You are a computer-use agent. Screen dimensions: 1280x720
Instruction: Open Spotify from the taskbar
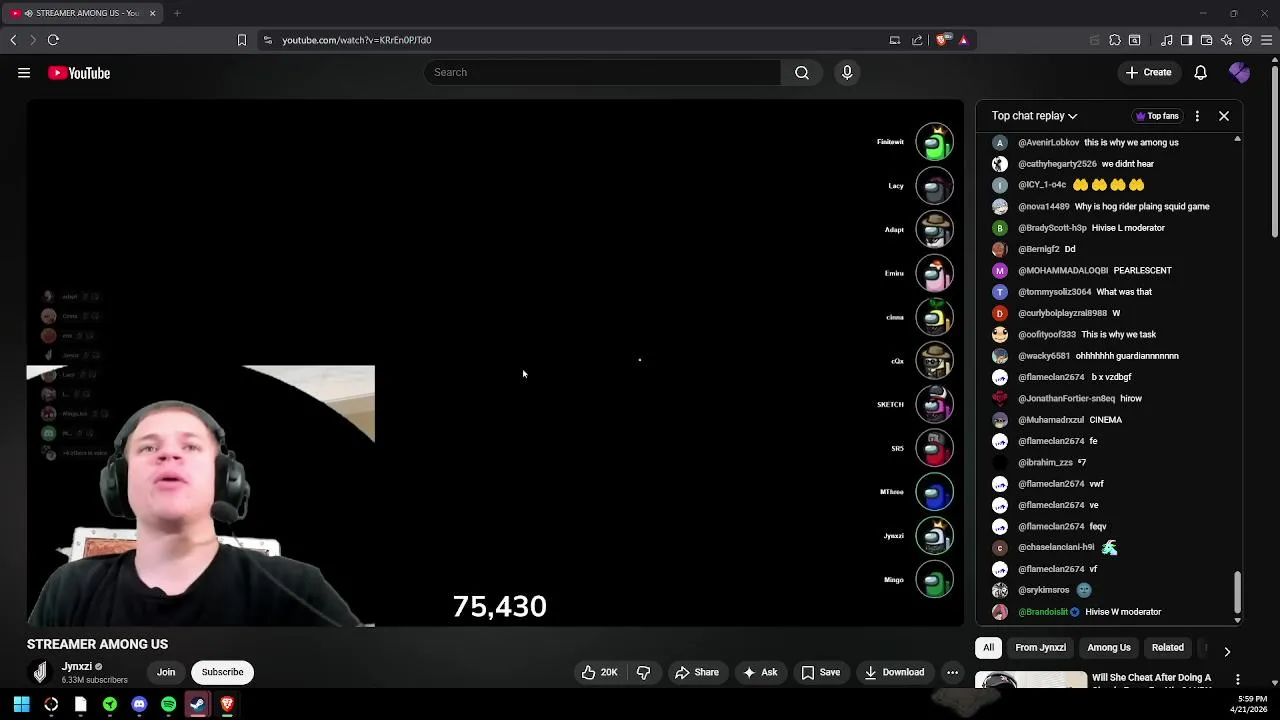point(168,704)
